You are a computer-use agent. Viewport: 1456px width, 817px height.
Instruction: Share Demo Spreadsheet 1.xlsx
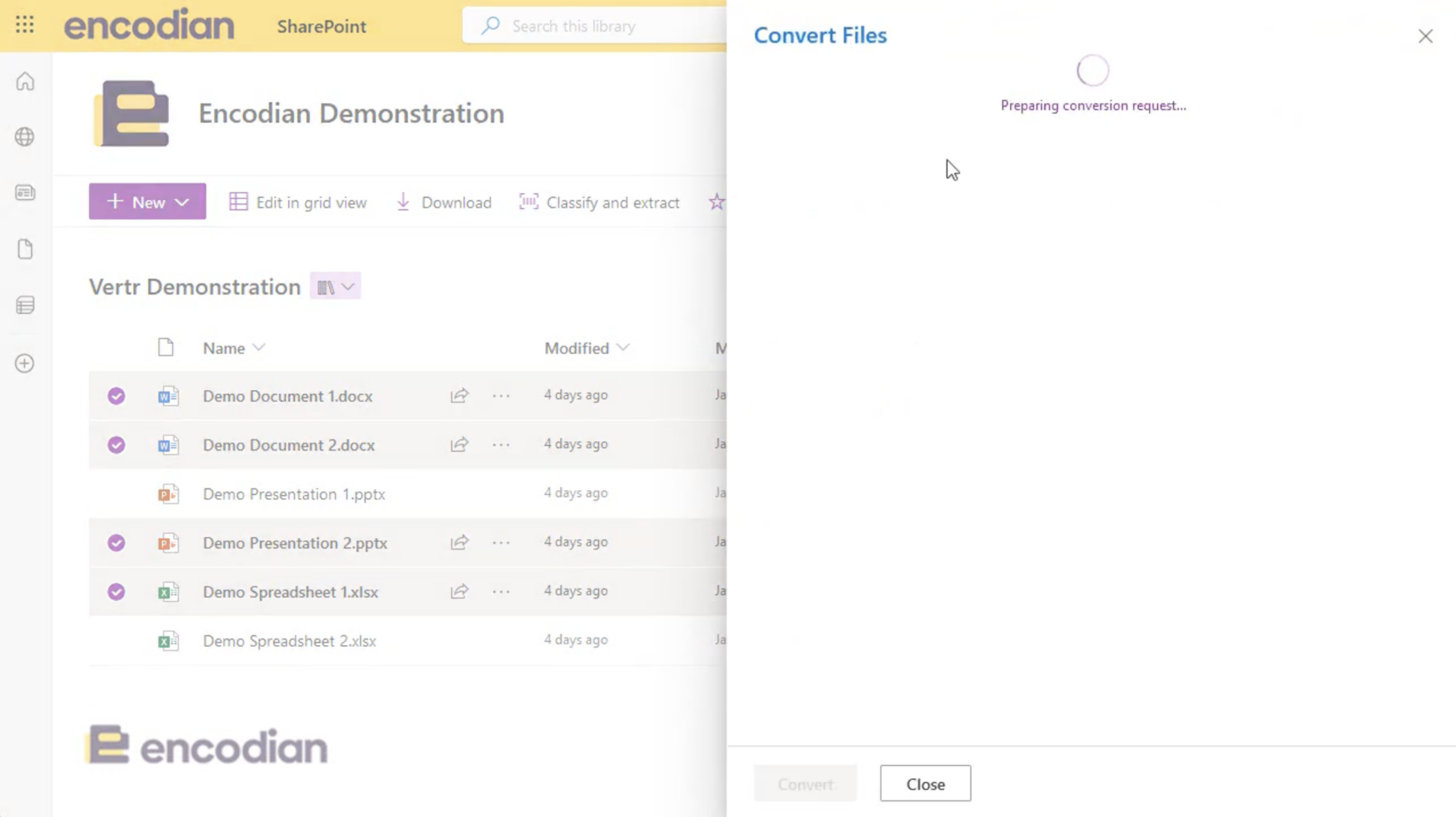pos(459,592)
